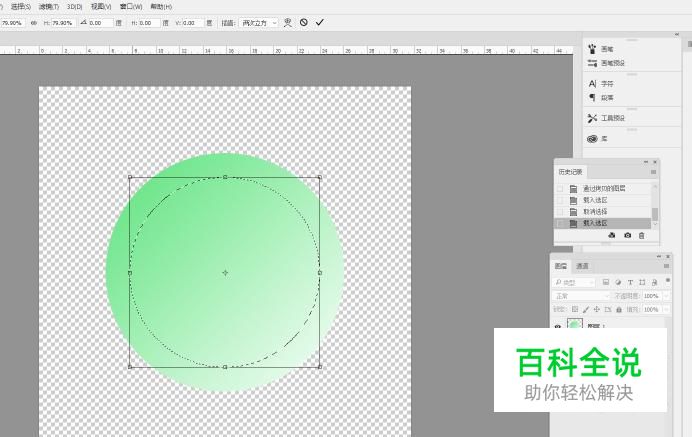Image resolution: width=692 pixels, height=437 pixels.
Task: Set history brush source for 通过拷贝的图层
Action: [560, 189]
